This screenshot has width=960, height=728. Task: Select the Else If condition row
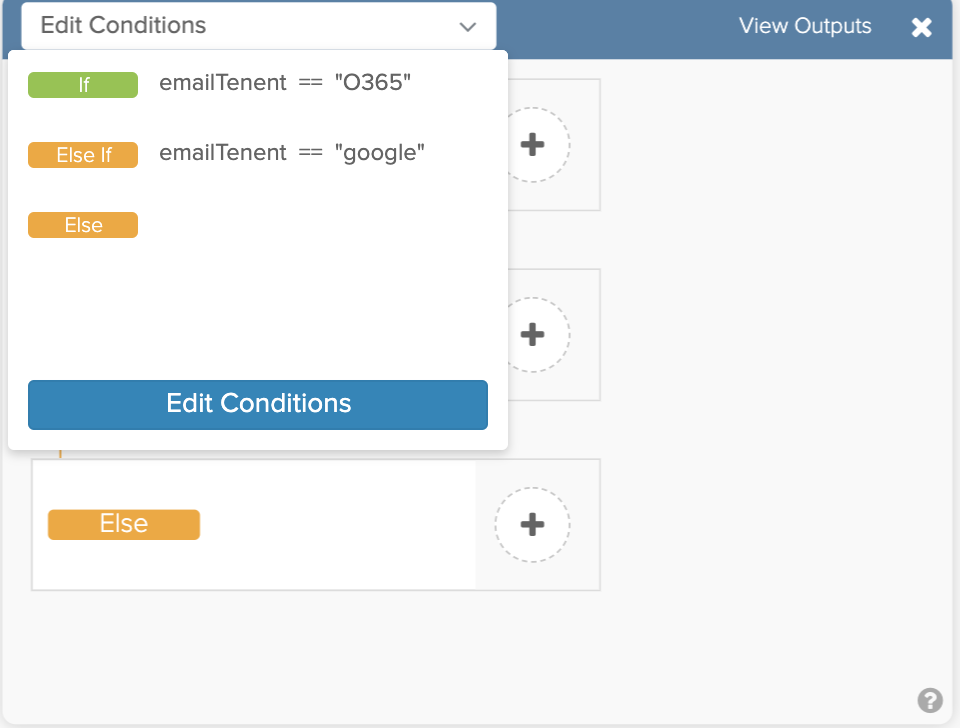pyautogui.click(x=220, y=154)
